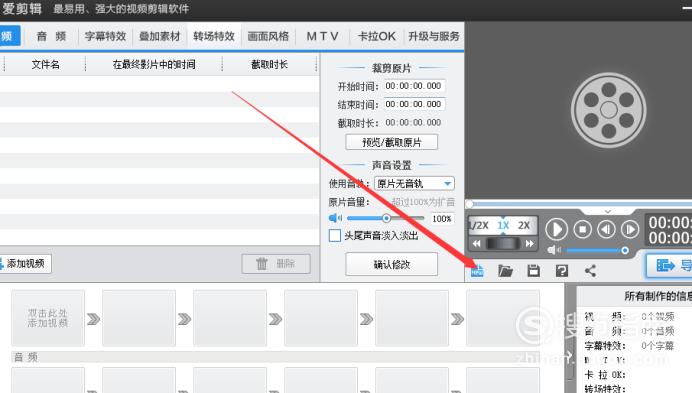Switch to the MTV tab
This screenshot has height=393, width=692.
pos(323,36)
